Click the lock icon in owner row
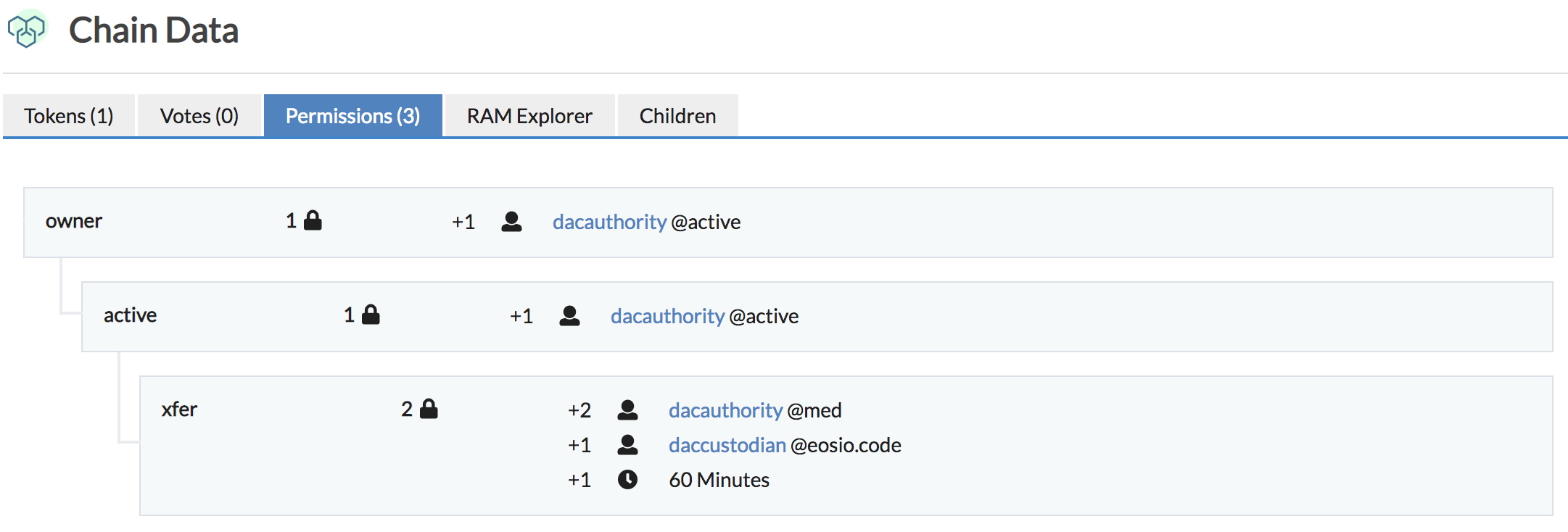This screenshot has width=1568, height=532. [x=313, y=220]
